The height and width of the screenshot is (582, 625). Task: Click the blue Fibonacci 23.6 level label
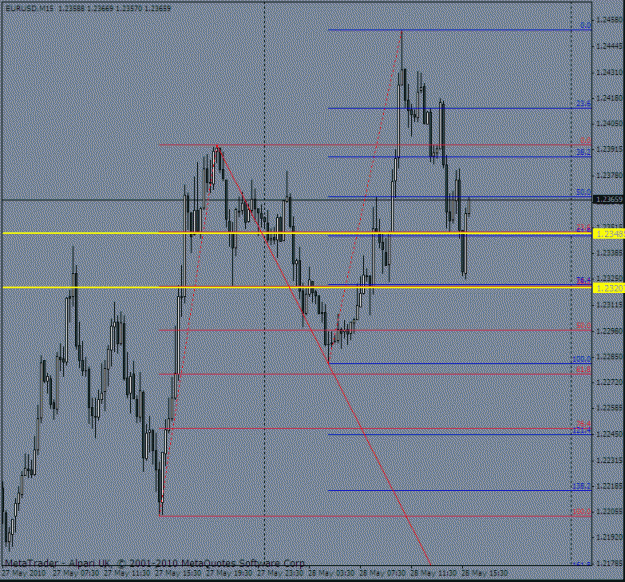[x=584, y=104]
